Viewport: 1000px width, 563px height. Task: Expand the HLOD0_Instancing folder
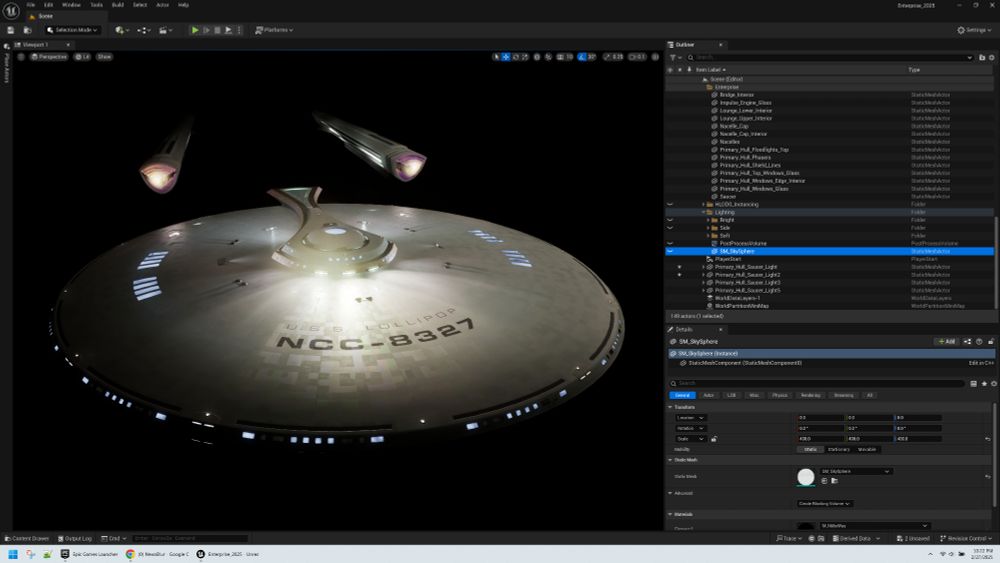(704, 205)
